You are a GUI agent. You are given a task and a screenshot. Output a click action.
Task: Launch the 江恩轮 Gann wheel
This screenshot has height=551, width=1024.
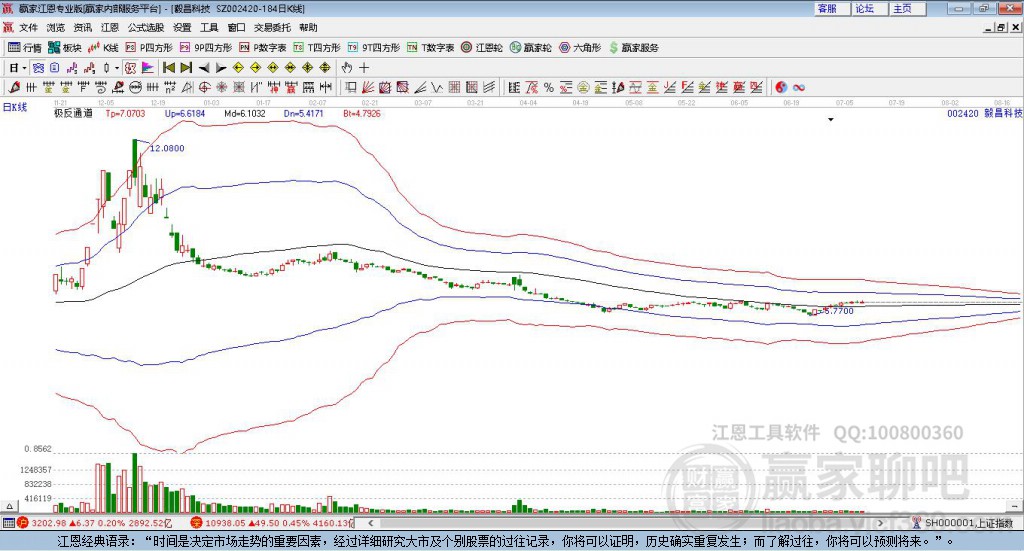tap(481, 48)
